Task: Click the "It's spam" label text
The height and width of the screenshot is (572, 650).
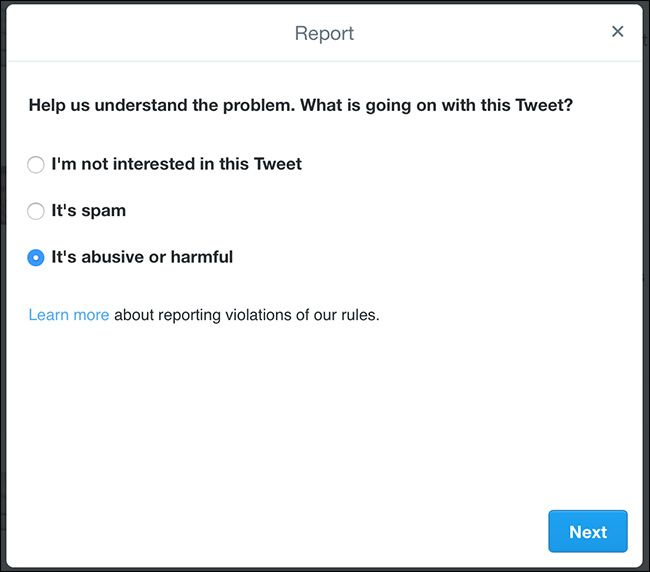Action: 88,211
